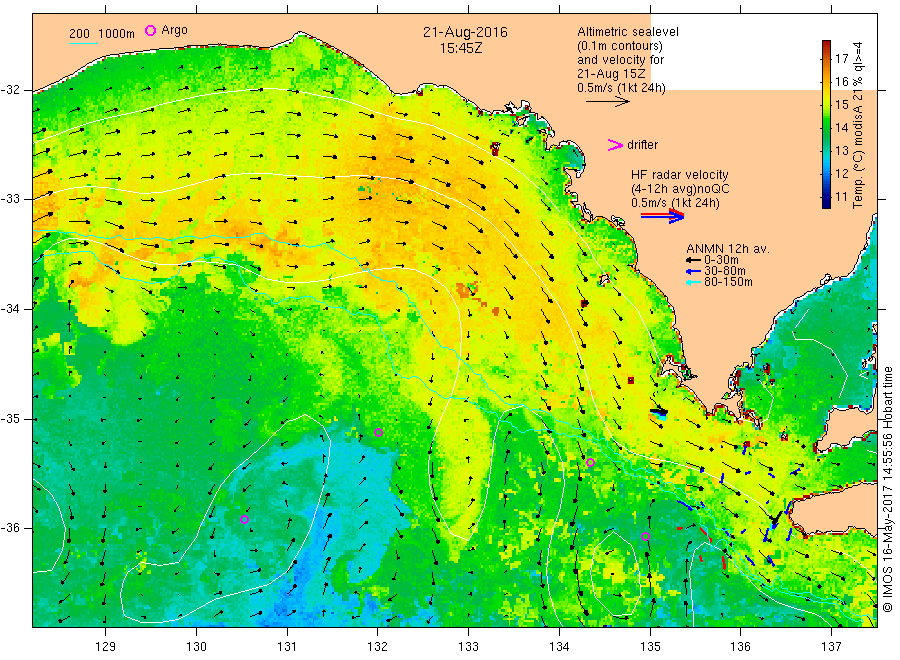Viewport: 900px width, 660px height.
Task: Click the '(0.1m contours)' legend text
Action: (620, 46)
